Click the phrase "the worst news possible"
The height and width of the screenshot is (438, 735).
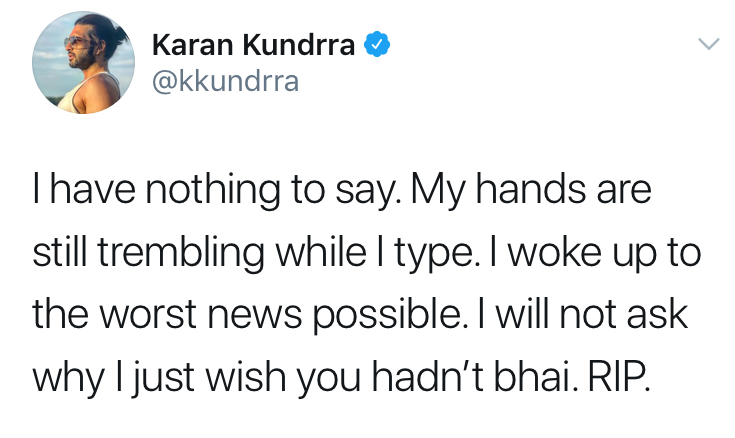pyautogui.click(x=247, y=315)
